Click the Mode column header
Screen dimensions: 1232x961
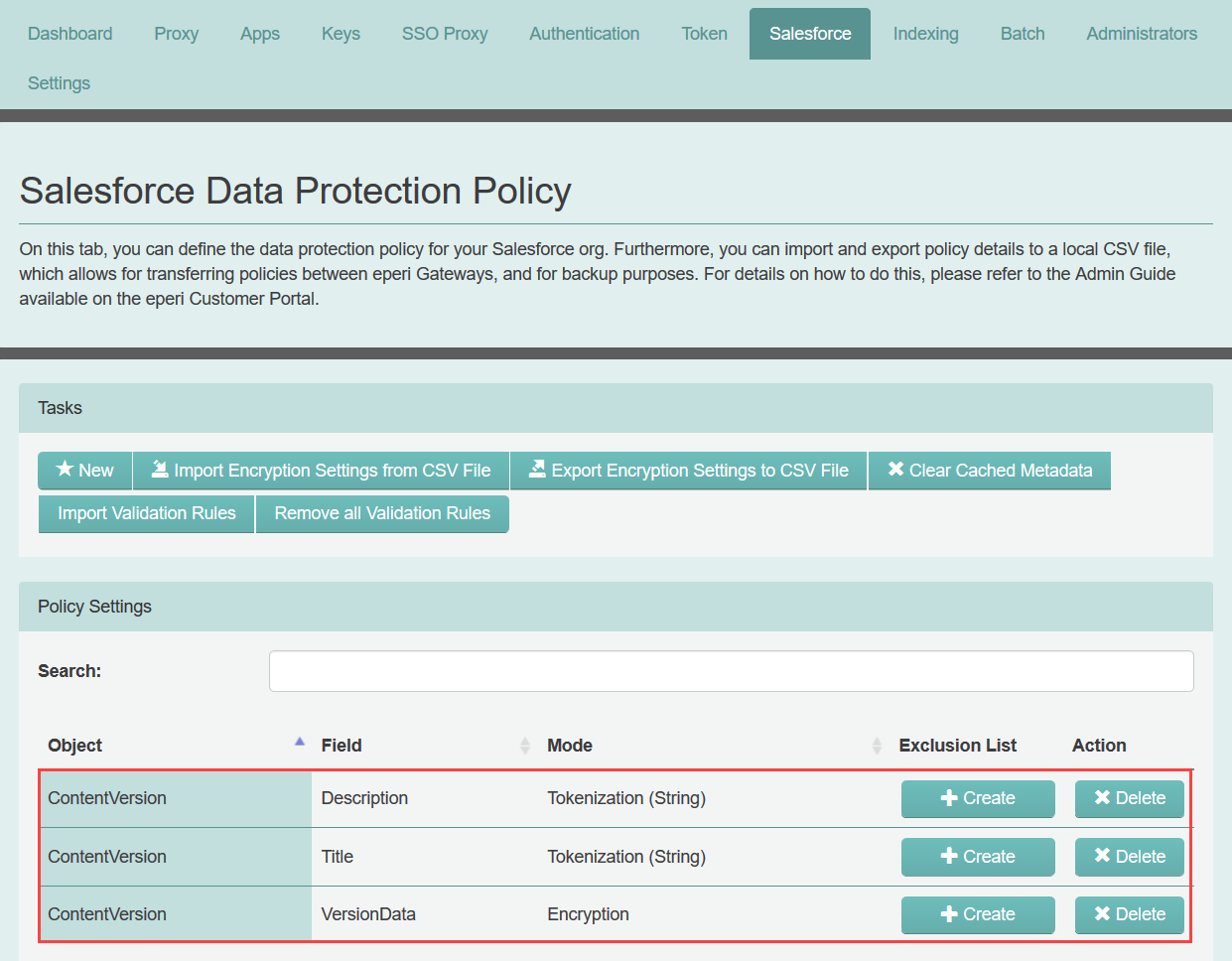[570, 746]
